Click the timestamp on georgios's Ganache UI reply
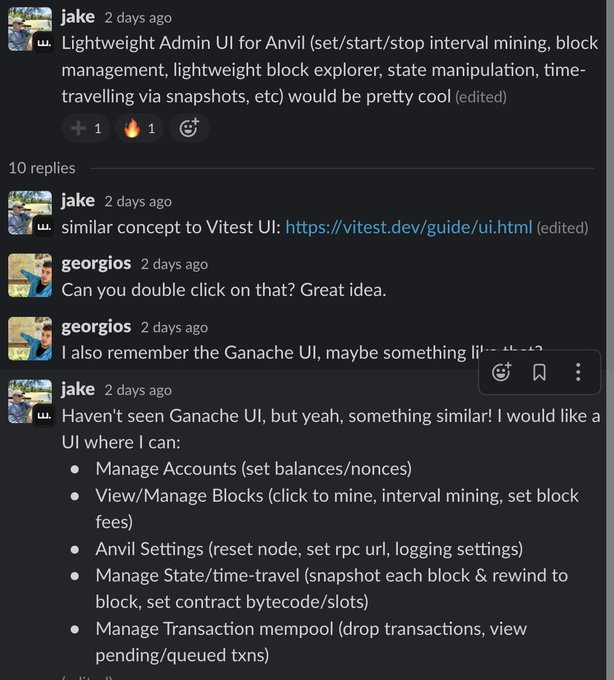The image size is (614, 680). point(174,327)
